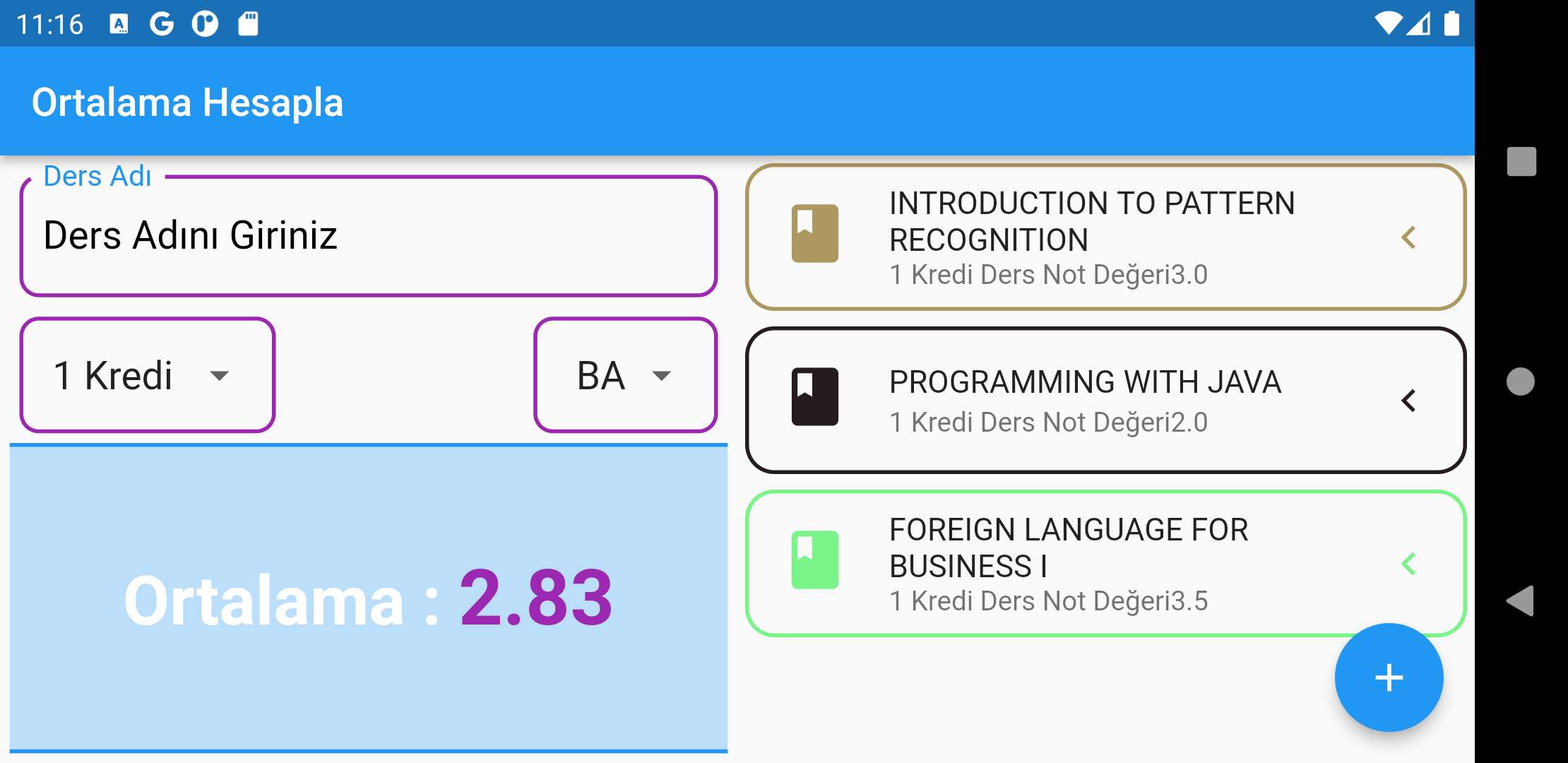
Task: Click the black book icon for PROGRAMMING WITH JAVA
Action: point(815,399)
